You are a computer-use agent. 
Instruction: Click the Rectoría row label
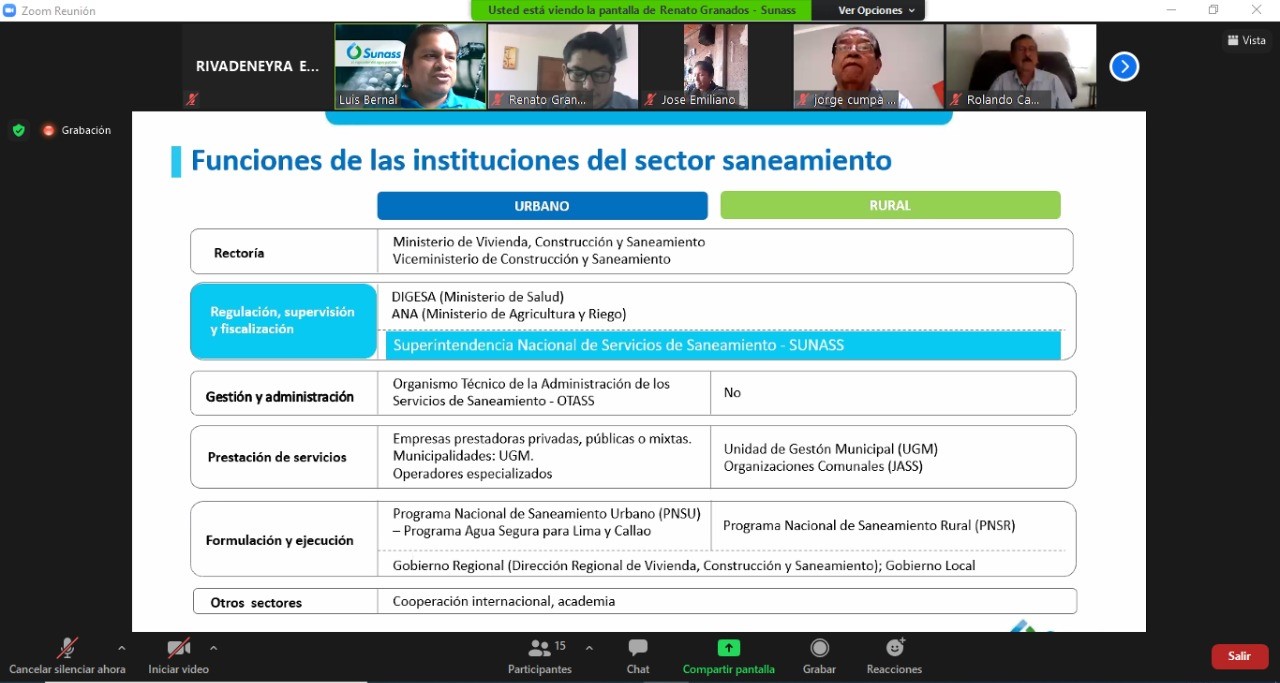(239, 253)
